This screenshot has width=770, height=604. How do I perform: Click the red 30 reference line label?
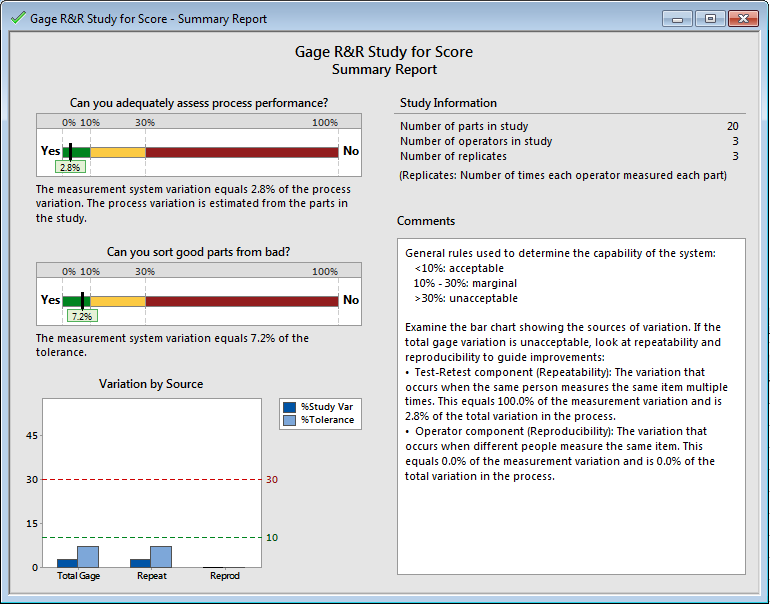tap(270, 480)
